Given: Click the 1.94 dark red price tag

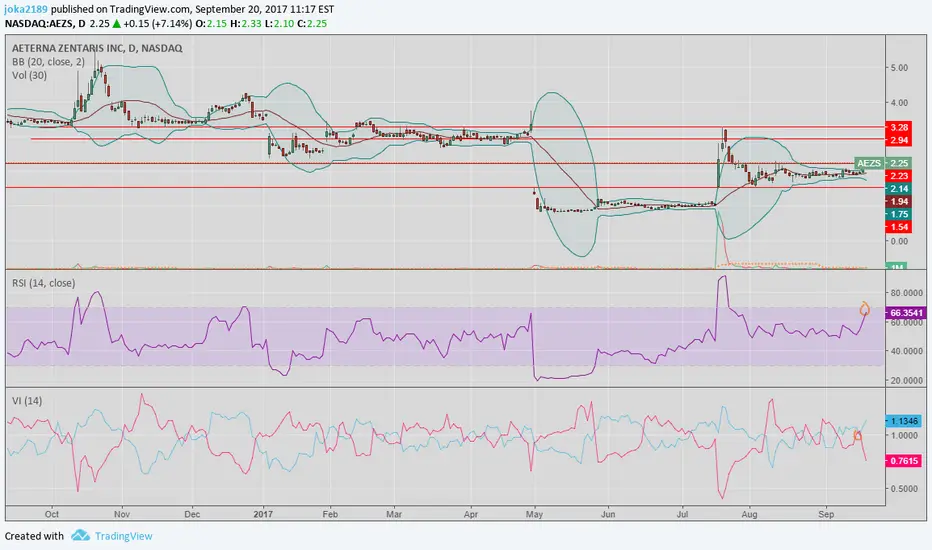Looking at the screenshot, I should coord(899,202).
